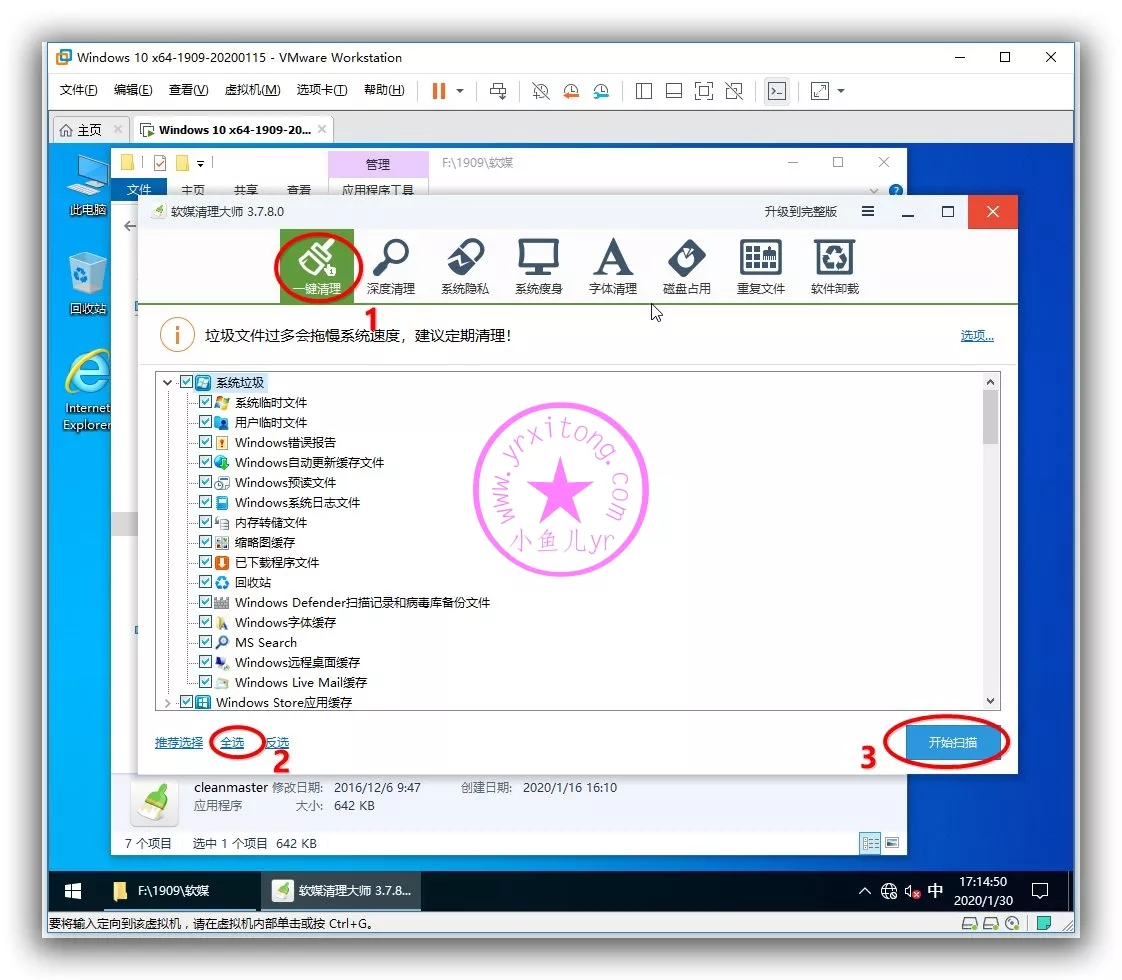Open the VMware pause button dropdown arrow
The width and height of the screenshot is (1122, 980).
[x=460, y=91]
